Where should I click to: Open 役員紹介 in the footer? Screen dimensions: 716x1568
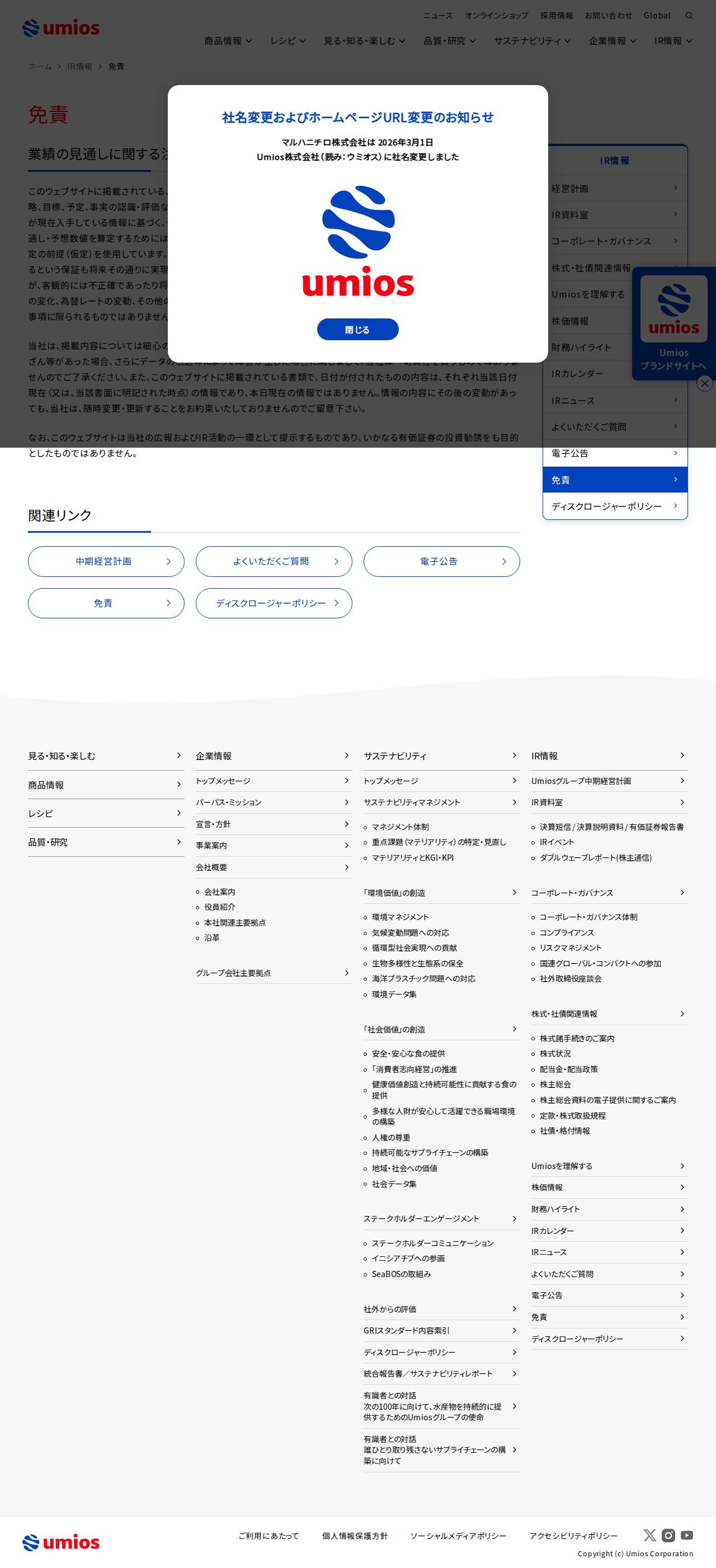click(220, 907)
